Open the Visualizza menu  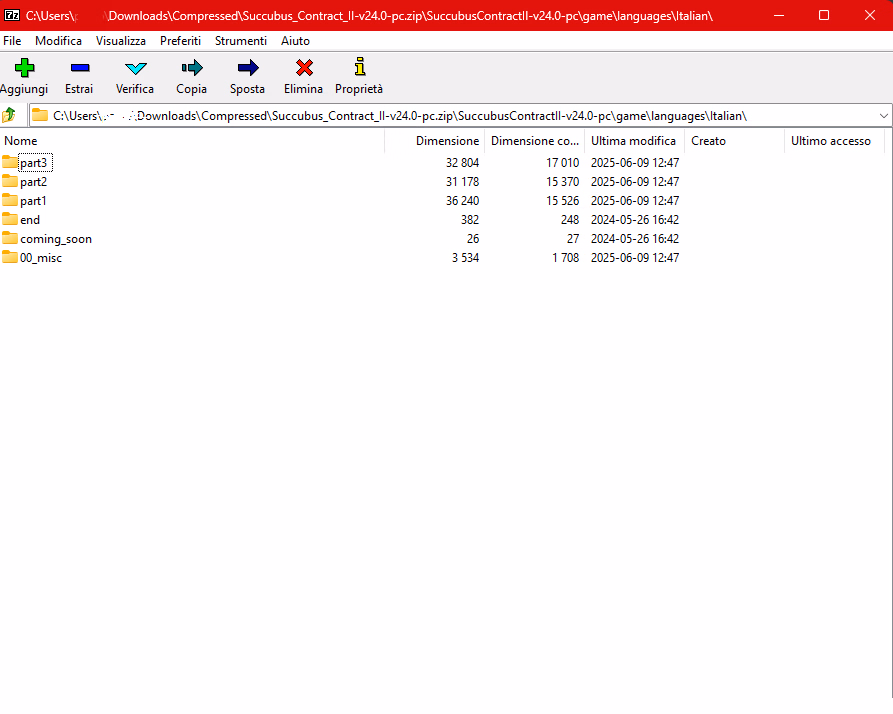120,41
